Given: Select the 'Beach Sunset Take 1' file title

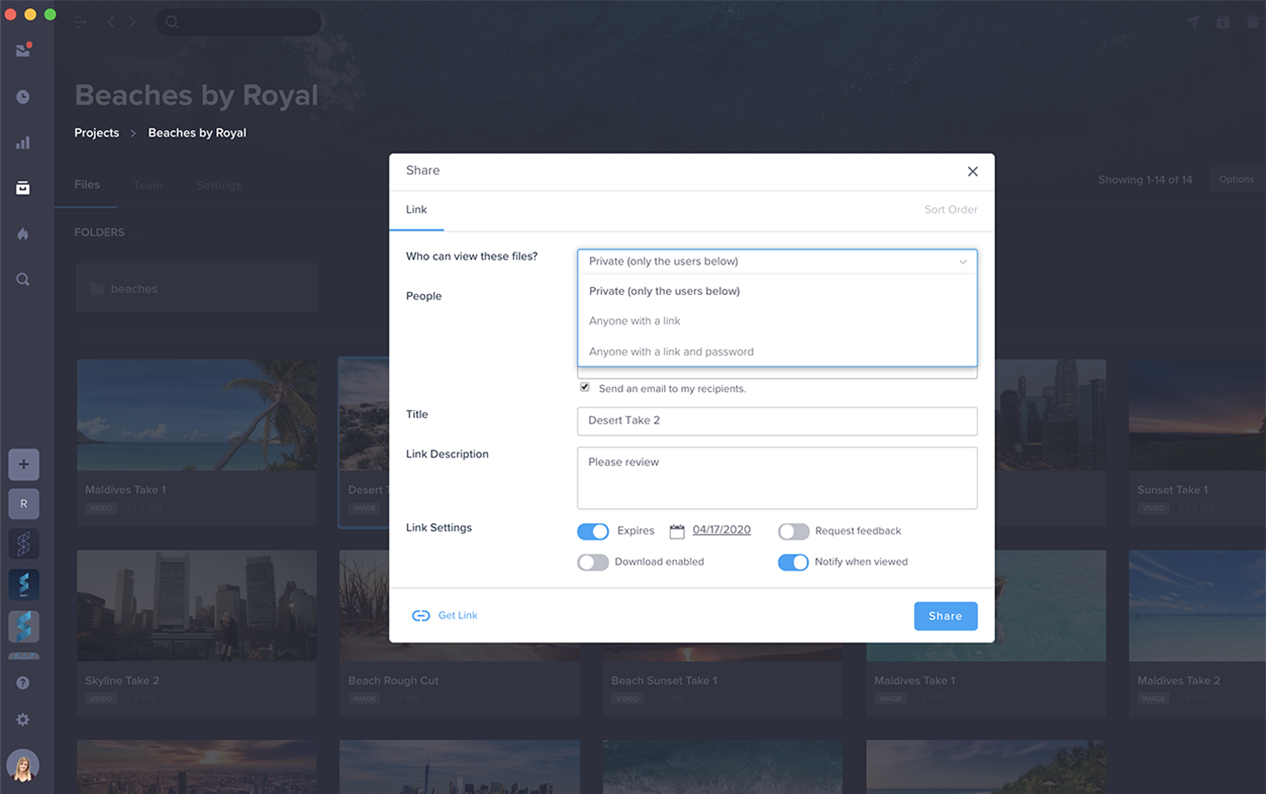Looking at the screenshot, I should coord(664,681).
